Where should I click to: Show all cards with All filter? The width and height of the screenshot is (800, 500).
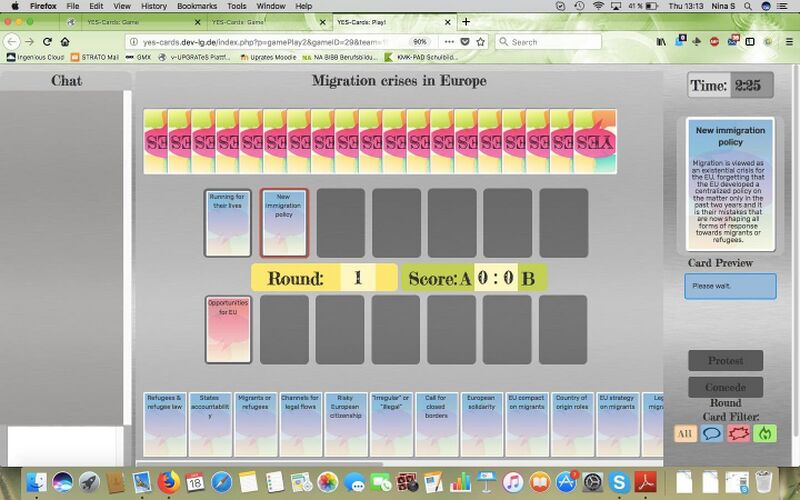(685, 434)
